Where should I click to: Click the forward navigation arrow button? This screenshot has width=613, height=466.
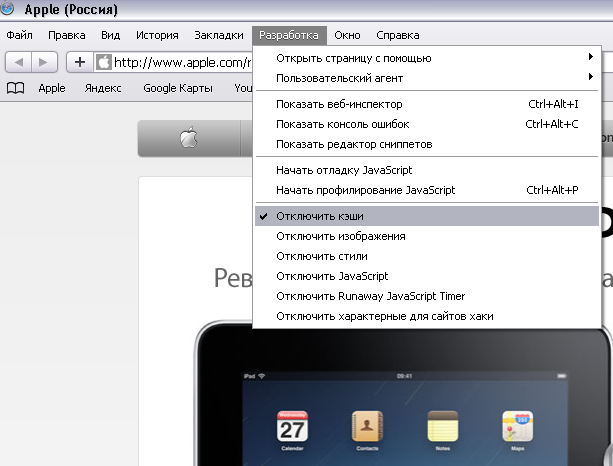coord(45,62)
